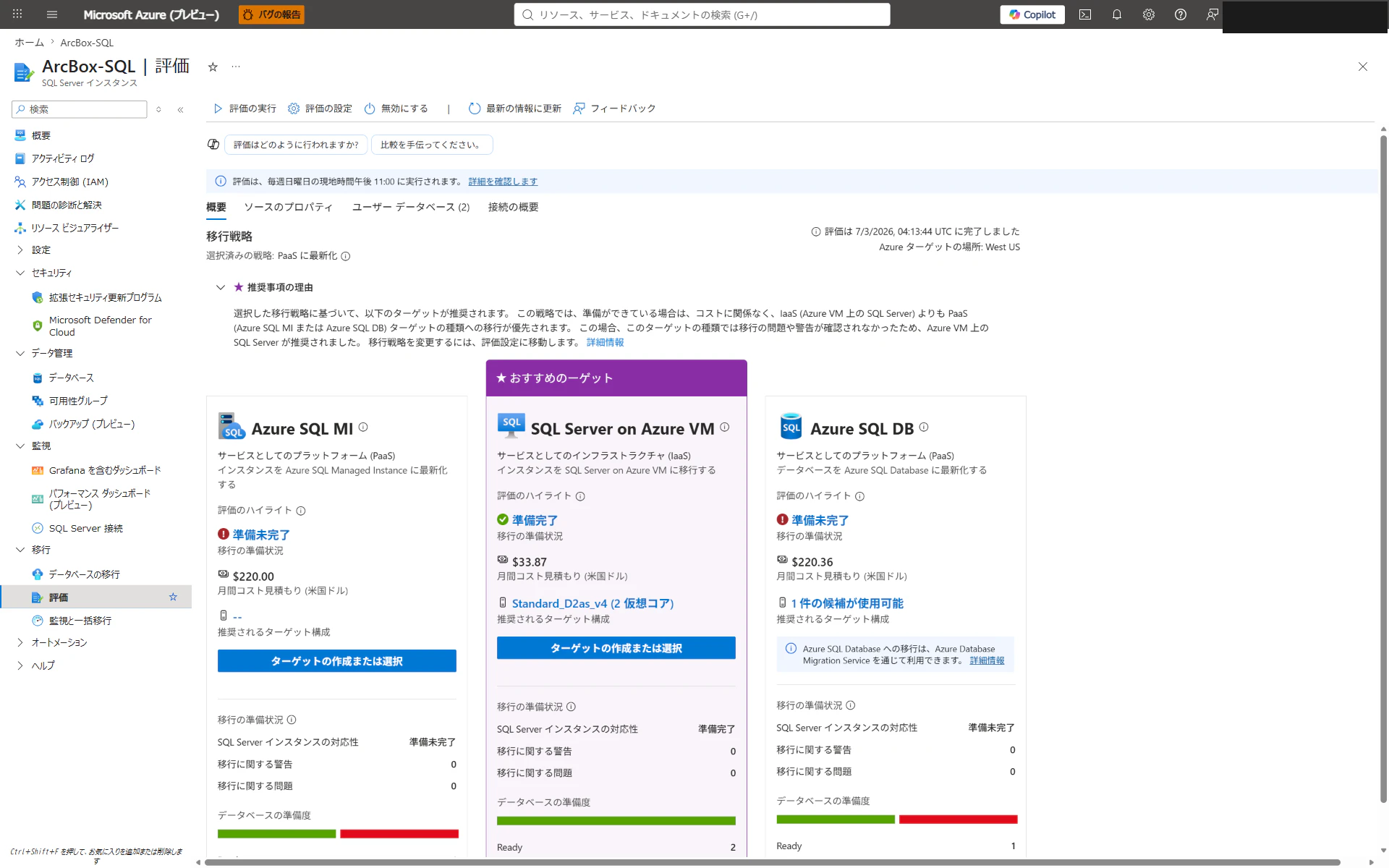Open portal settings gear icon

point(1149,14)
